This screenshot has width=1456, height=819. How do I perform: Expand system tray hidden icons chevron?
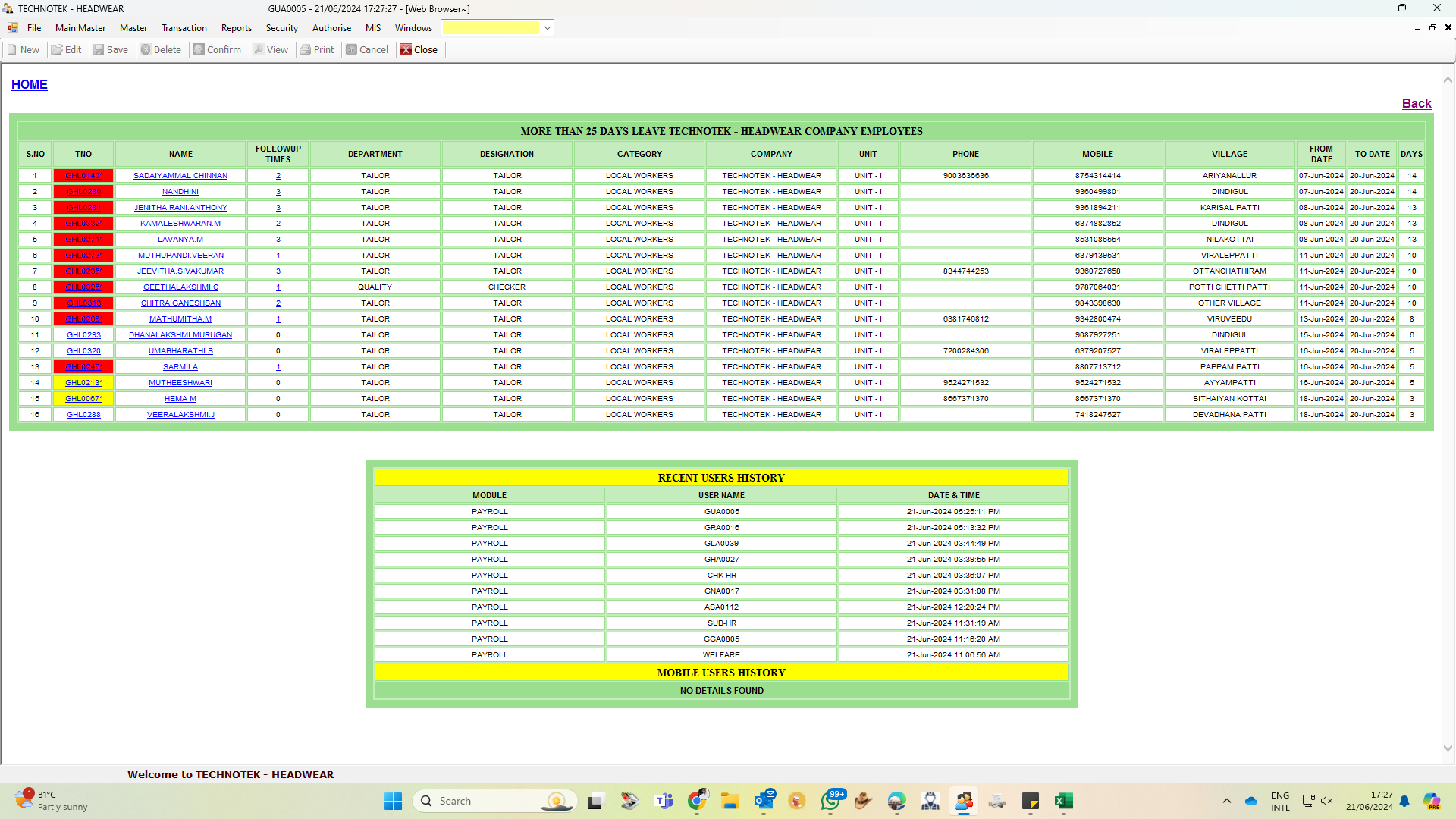click(1226, 801)
